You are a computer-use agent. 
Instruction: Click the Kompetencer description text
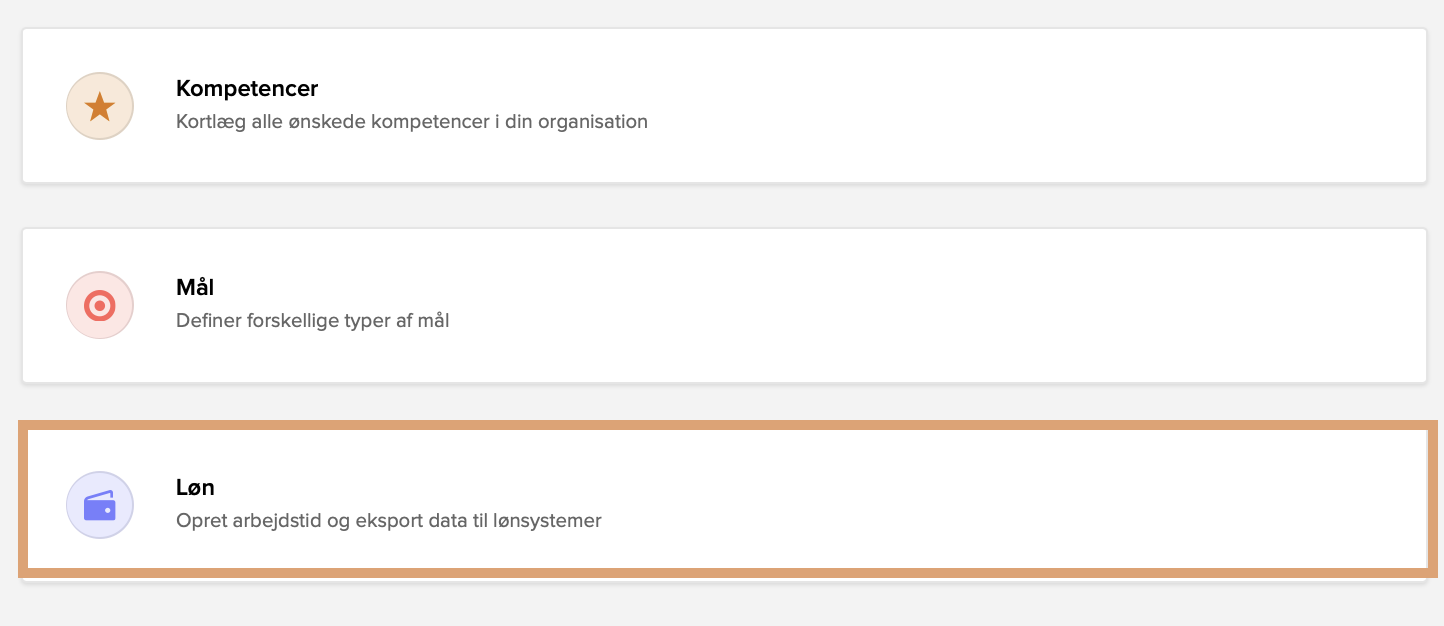tap(412, 122)
